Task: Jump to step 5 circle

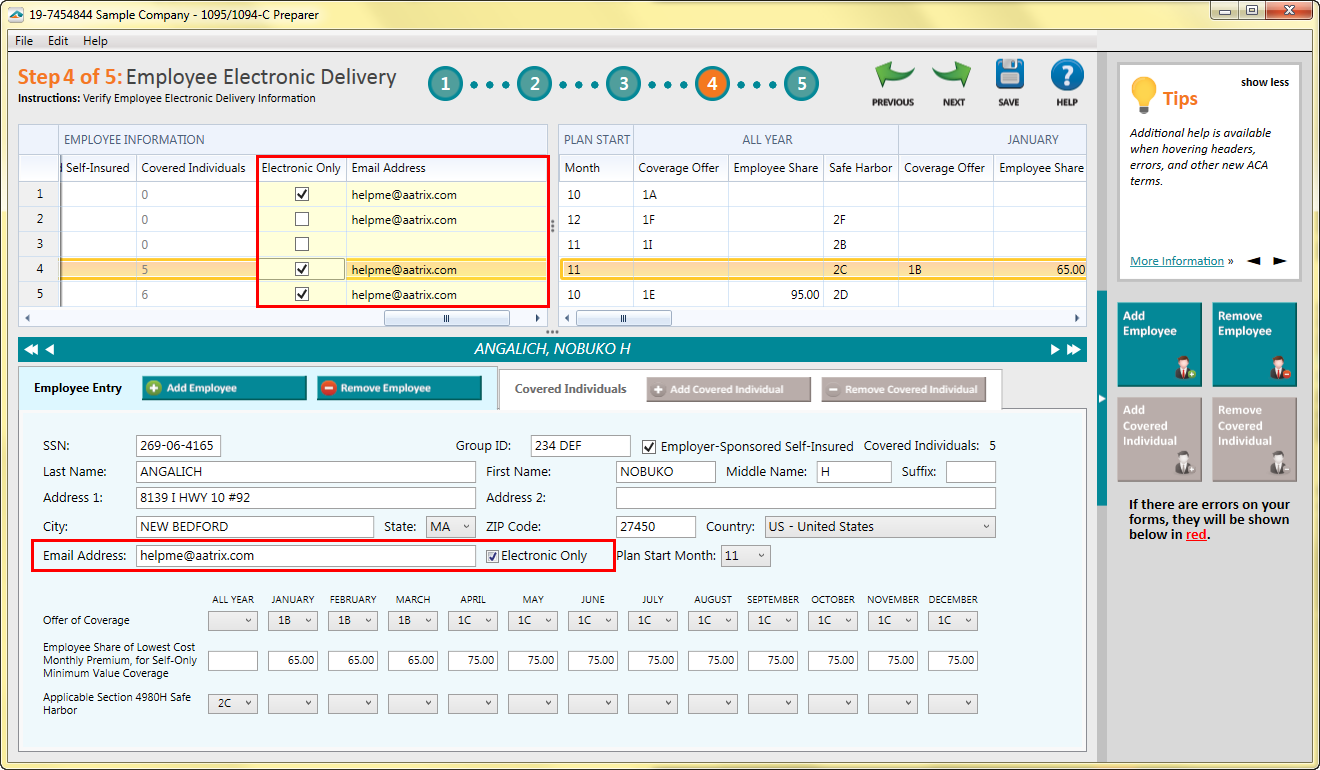Action: pos(801,84)
